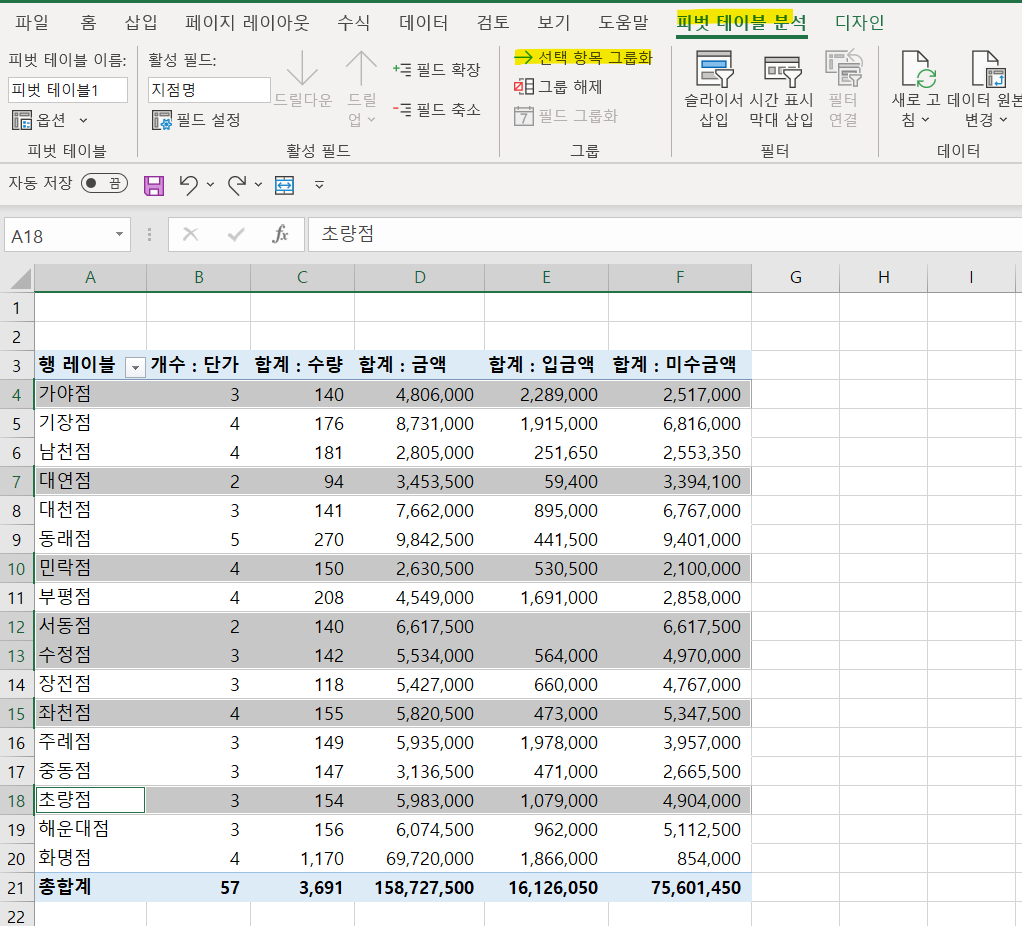Switch to the 데이터 tab

(424, 23)
